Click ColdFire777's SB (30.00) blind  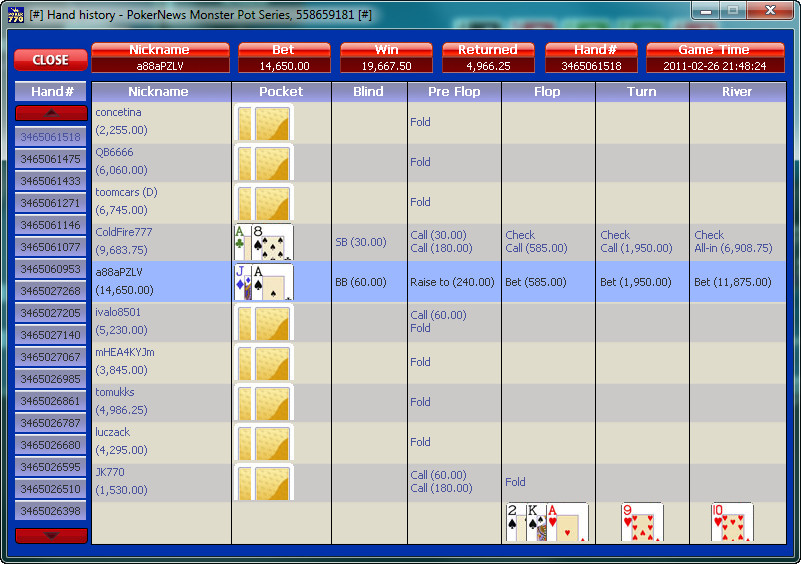(361, 242)
